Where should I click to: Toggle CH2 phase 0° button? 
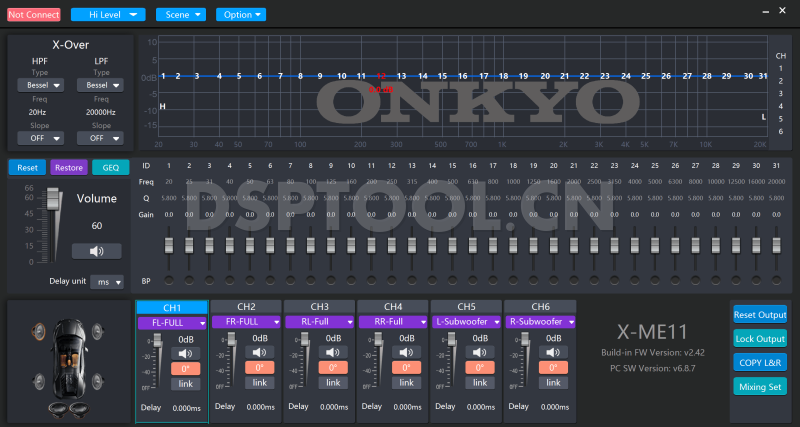(258, 368)
